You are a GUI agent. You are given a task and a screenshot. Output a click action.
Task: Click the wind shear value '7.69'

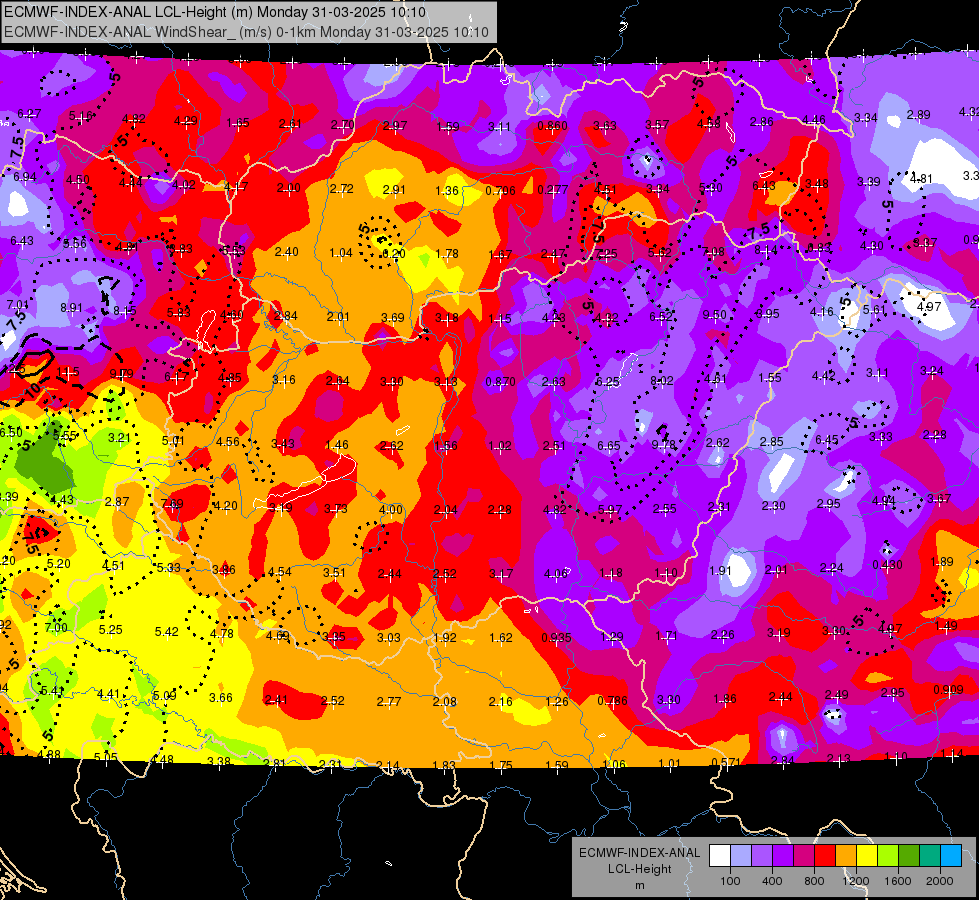[172, 504]
